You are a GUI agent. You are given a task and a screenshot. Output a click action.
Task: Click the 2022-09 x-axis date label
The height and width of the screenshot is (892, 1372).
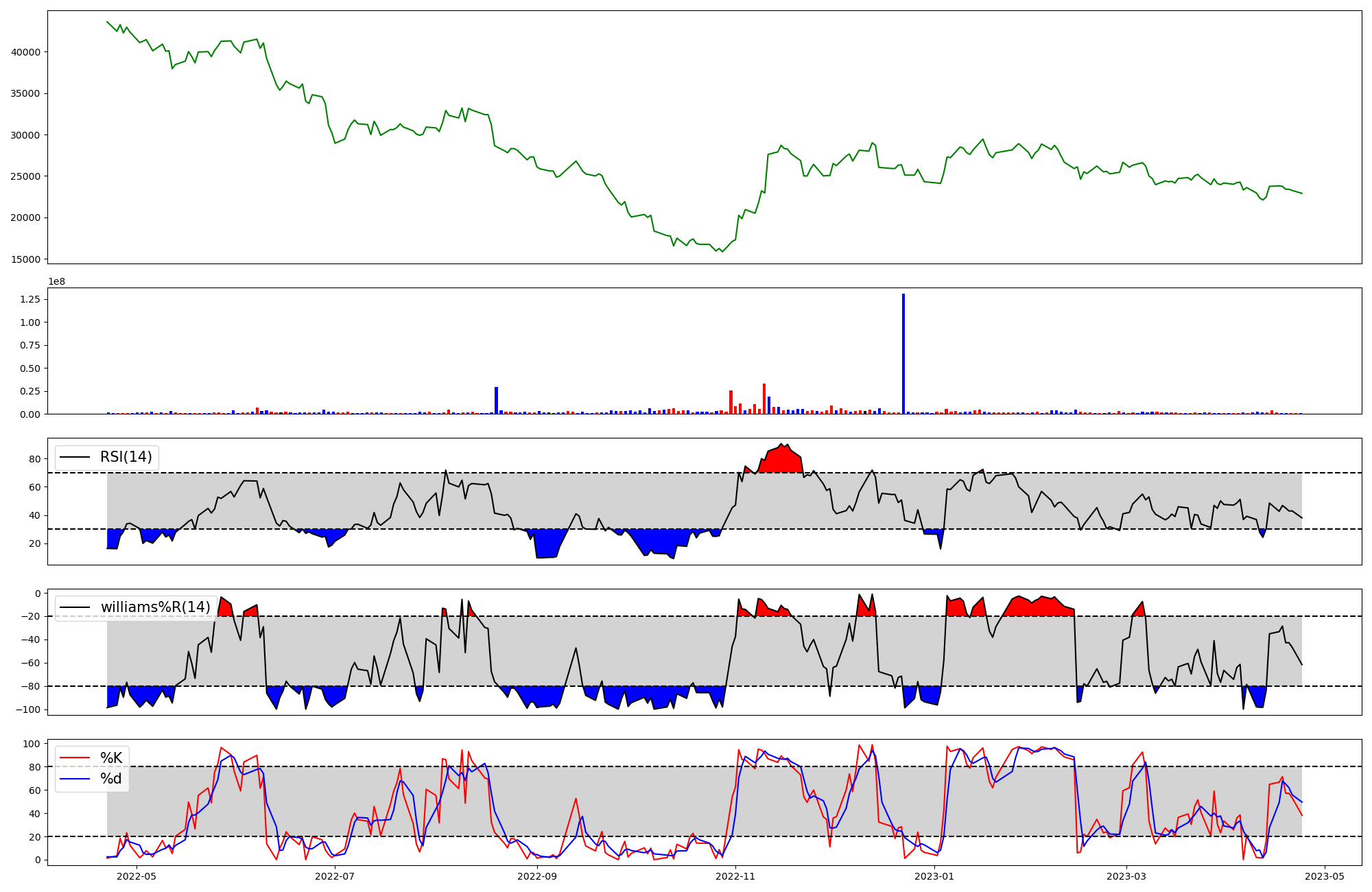click(537, 876)
